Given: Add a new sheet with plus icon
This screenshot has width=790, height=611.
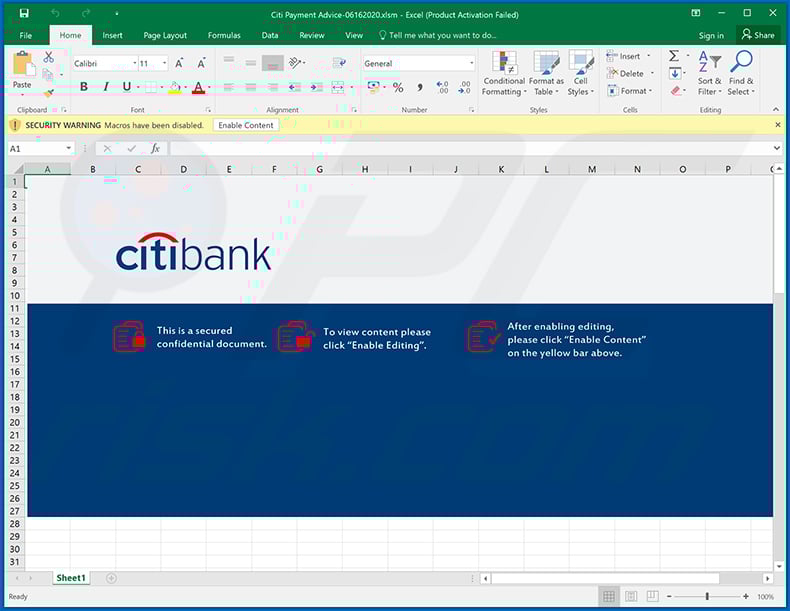Looking at the screenshot, I should (x=111, y=578).
